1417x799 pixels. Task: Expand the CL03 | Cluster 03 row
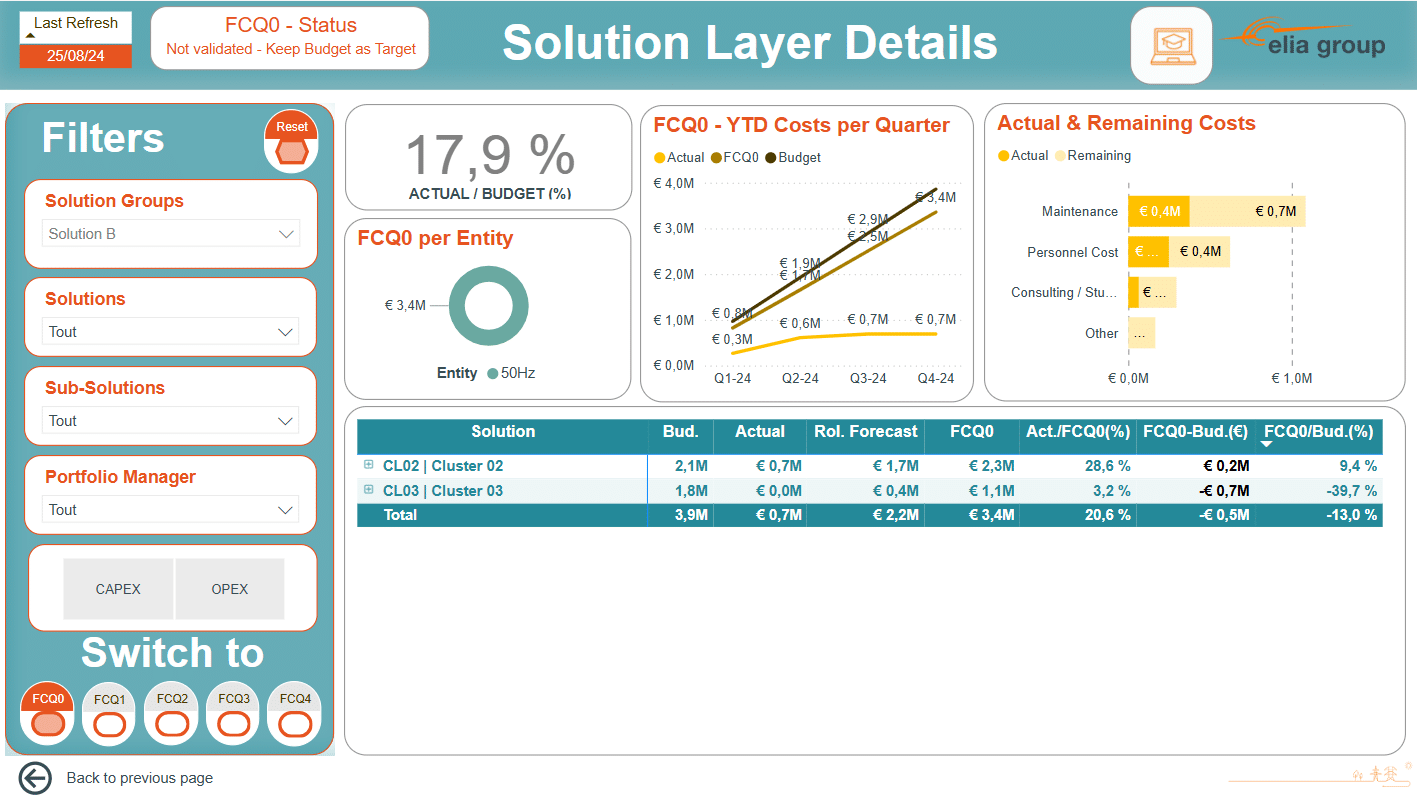(x=369, y=490)
